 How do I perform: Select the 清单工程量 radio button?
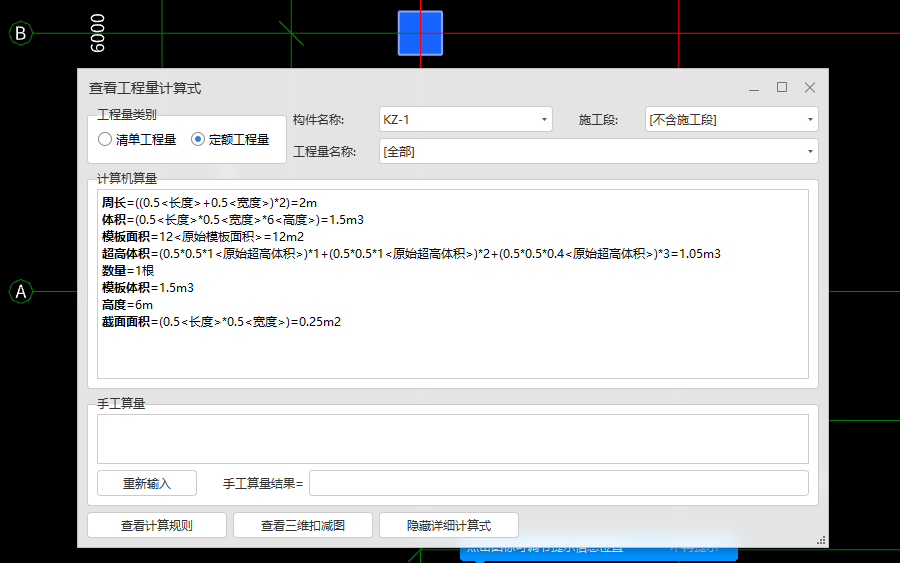coord(104,139)
